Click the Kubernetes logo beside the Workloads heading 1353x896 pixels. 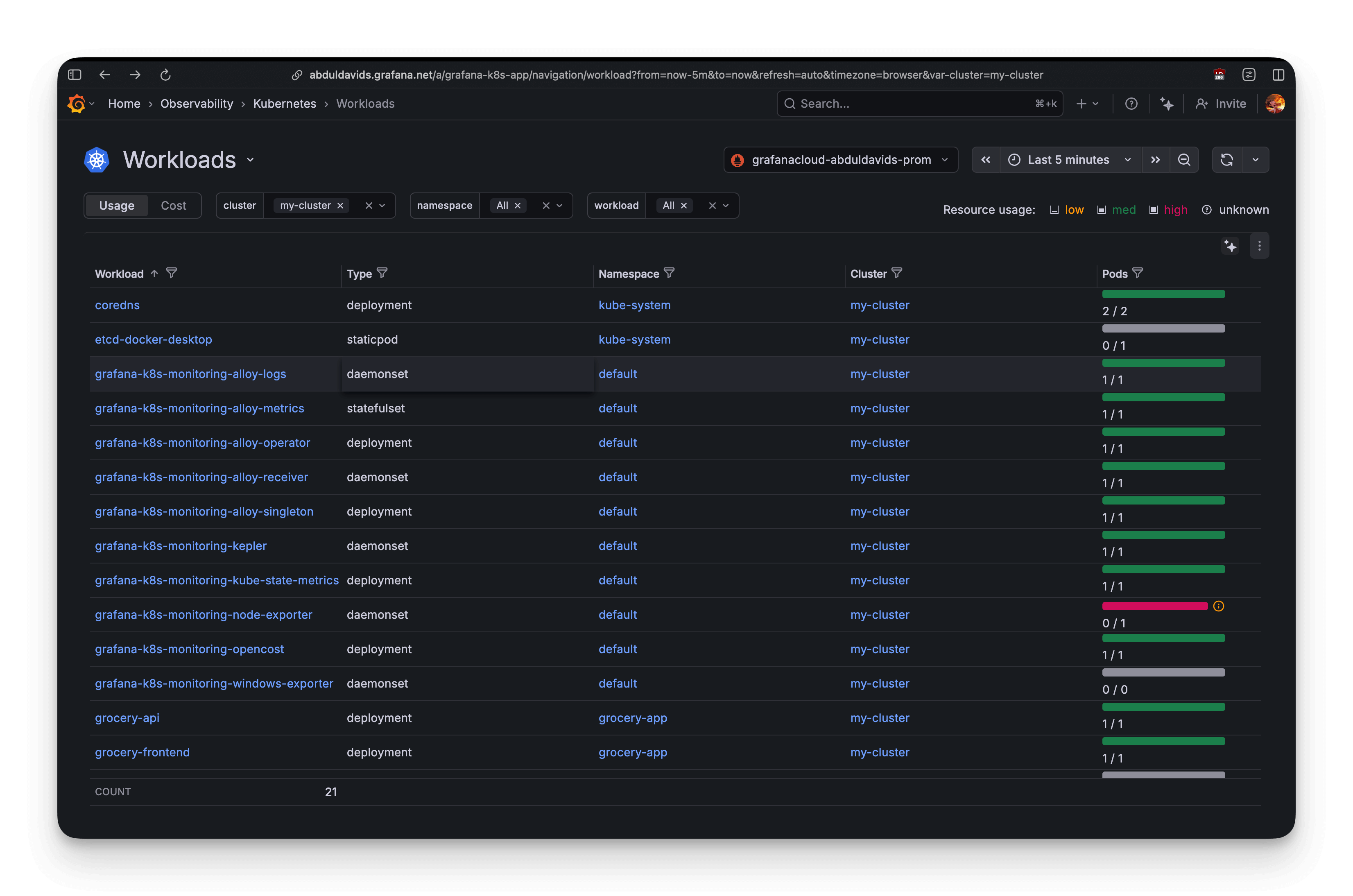[96, 160]
